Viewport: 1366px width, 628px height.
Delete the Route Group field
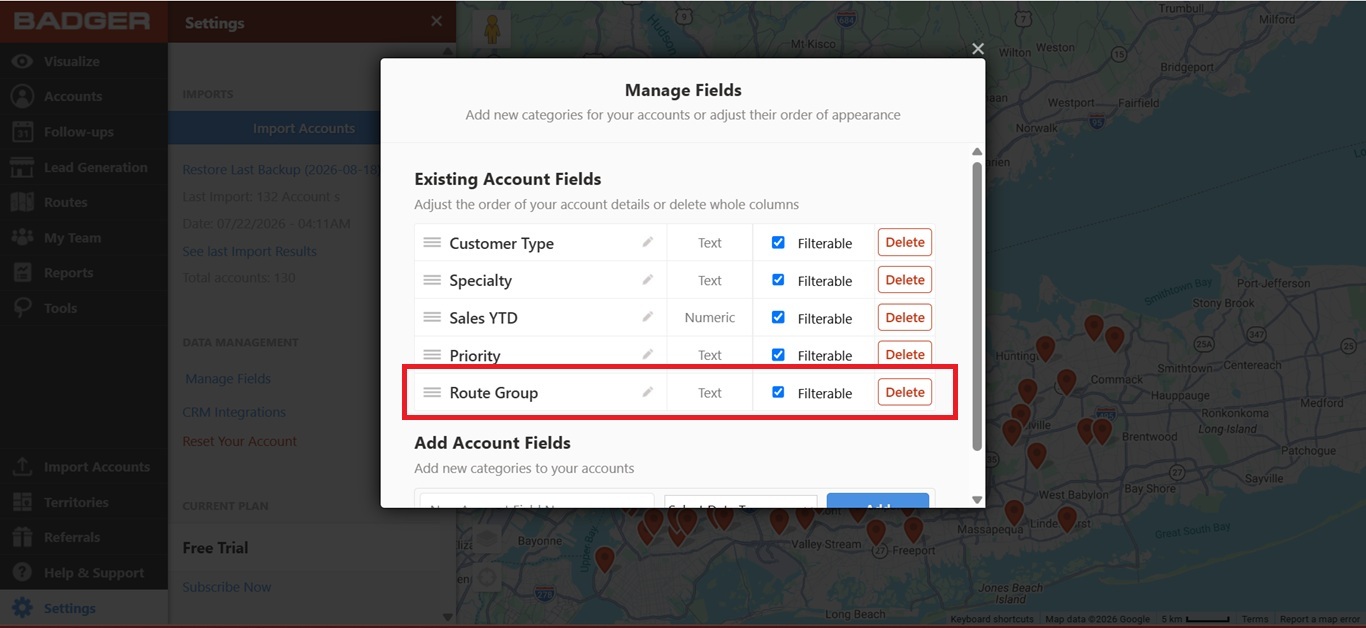coord(905,392)
